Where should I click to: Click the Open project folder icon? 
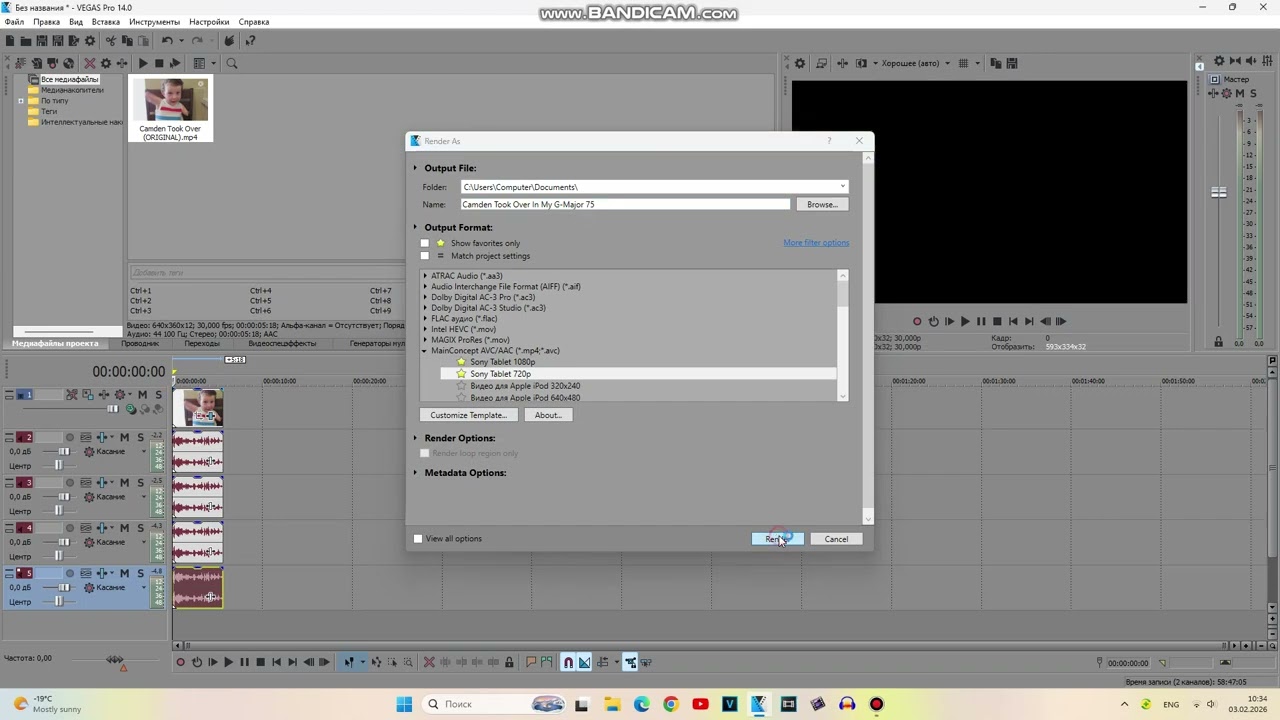(x=26, y=41)
